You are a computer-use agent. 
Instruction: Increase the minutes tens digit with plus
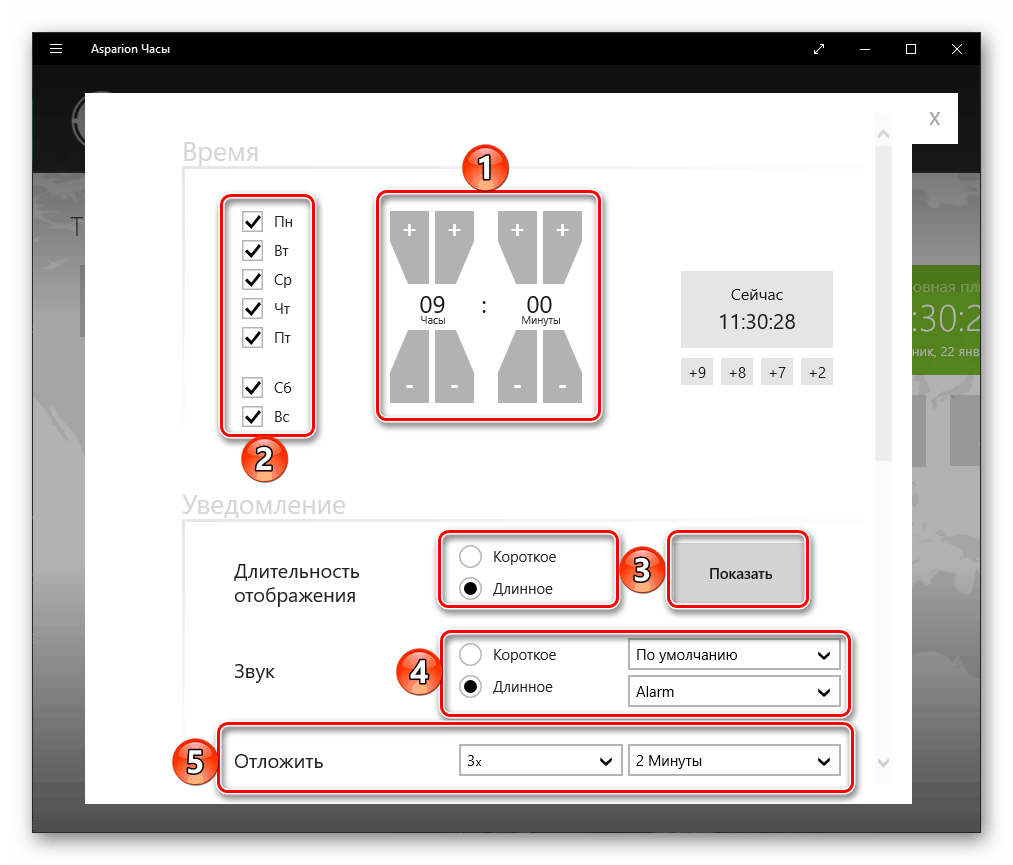pyautogui.click(x=517, y=247)
